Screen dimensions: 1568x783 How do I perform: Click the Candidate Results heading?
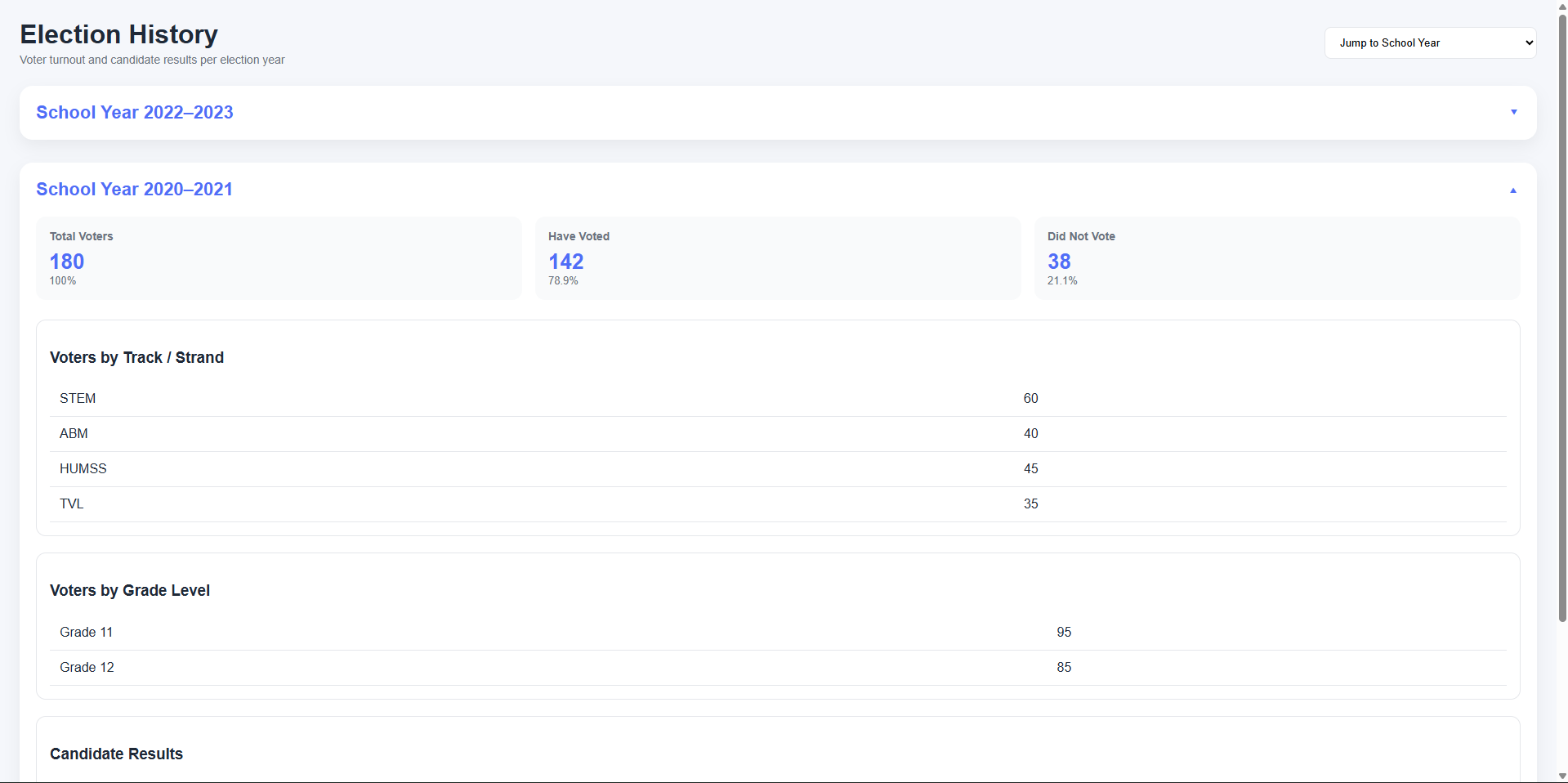[x=116, y=754]
